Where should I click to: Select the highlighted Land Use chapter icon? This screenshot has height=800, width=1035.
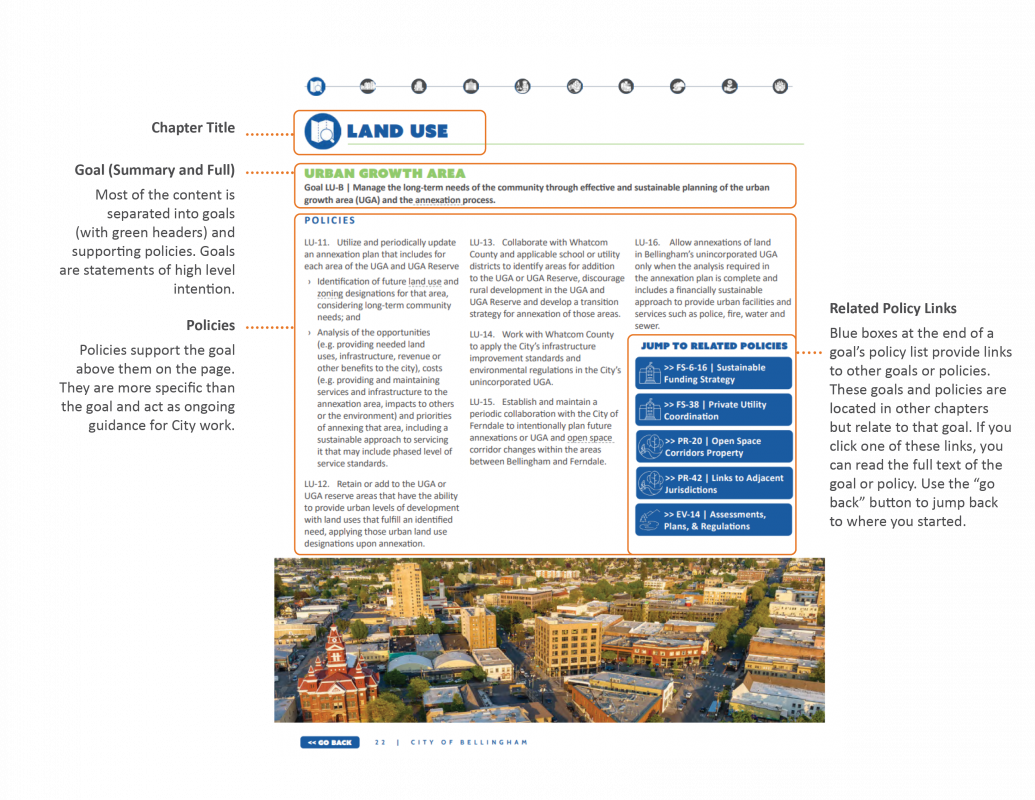tap(316, 86)
